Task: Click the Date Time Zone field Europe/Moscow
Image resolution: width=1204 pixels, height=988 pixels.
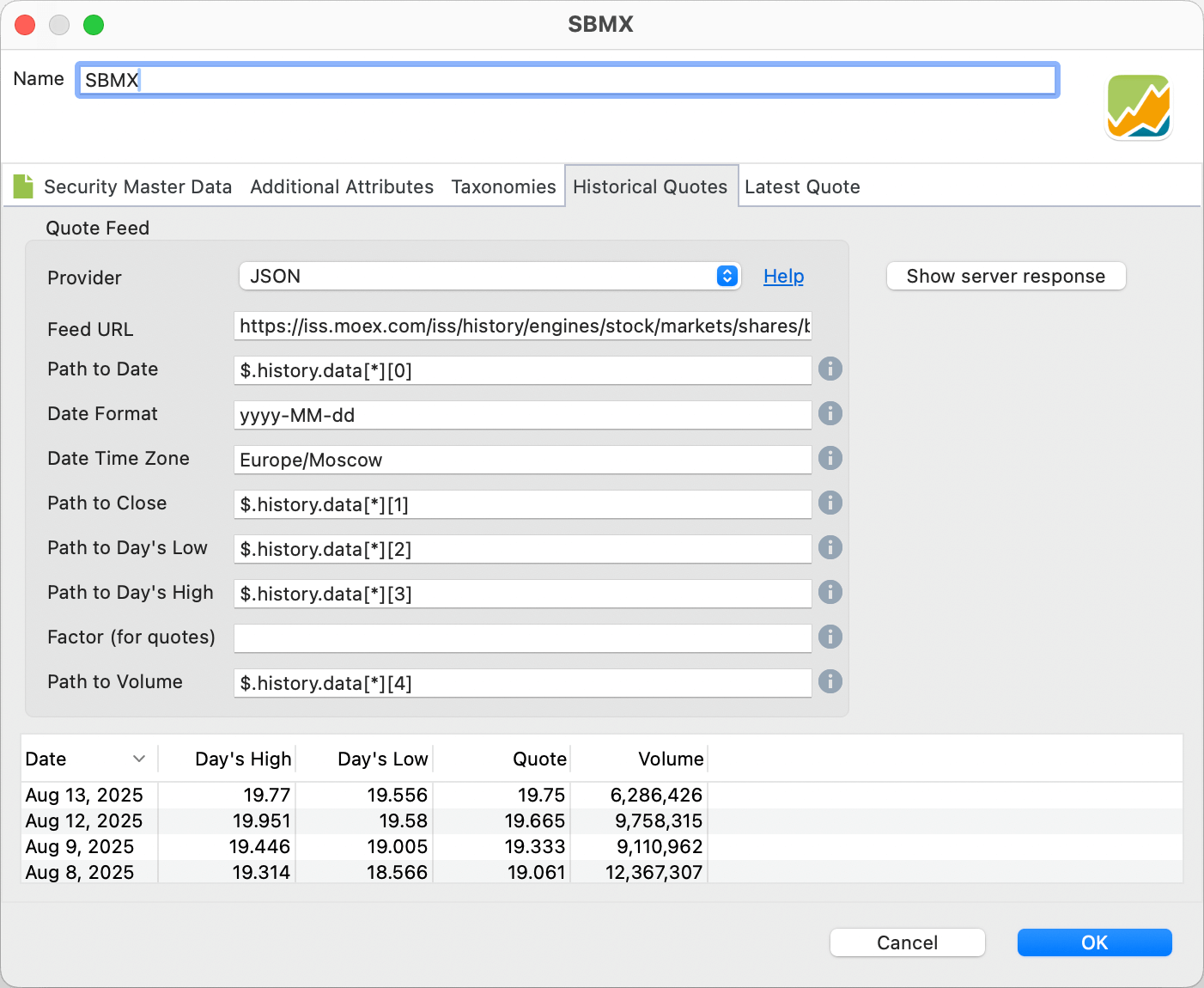Action: (x=522, y=460)
